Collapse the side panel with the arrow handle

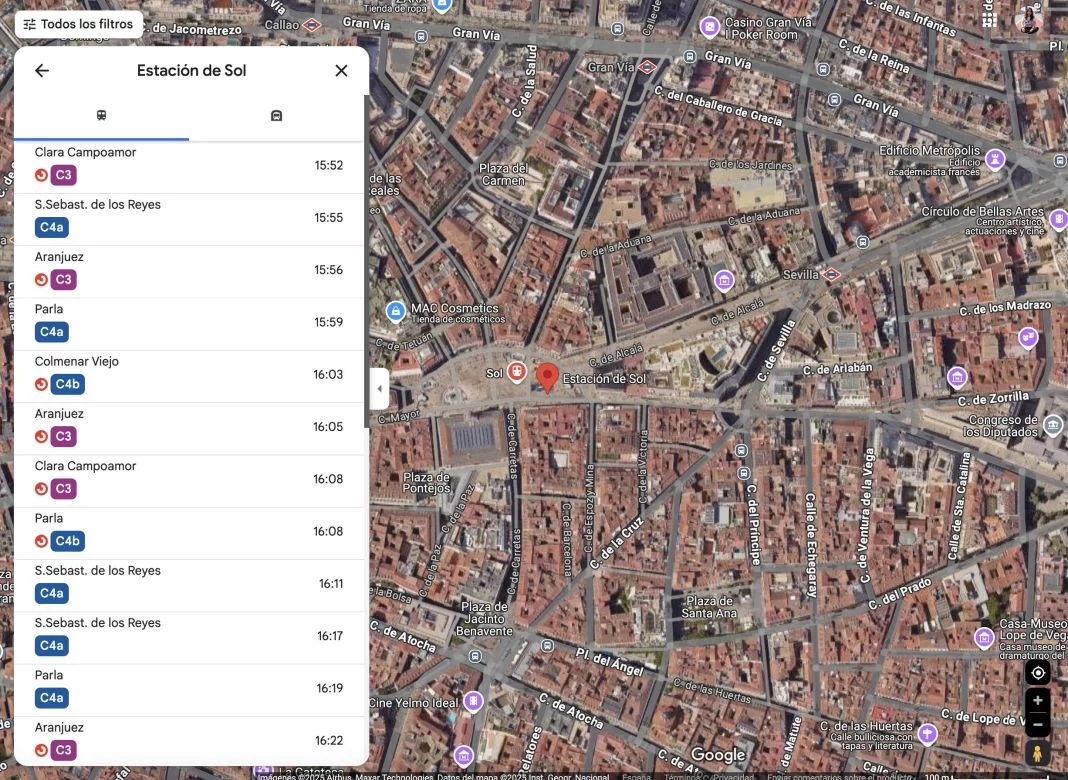pyautogui.click(x=379, y=389)
